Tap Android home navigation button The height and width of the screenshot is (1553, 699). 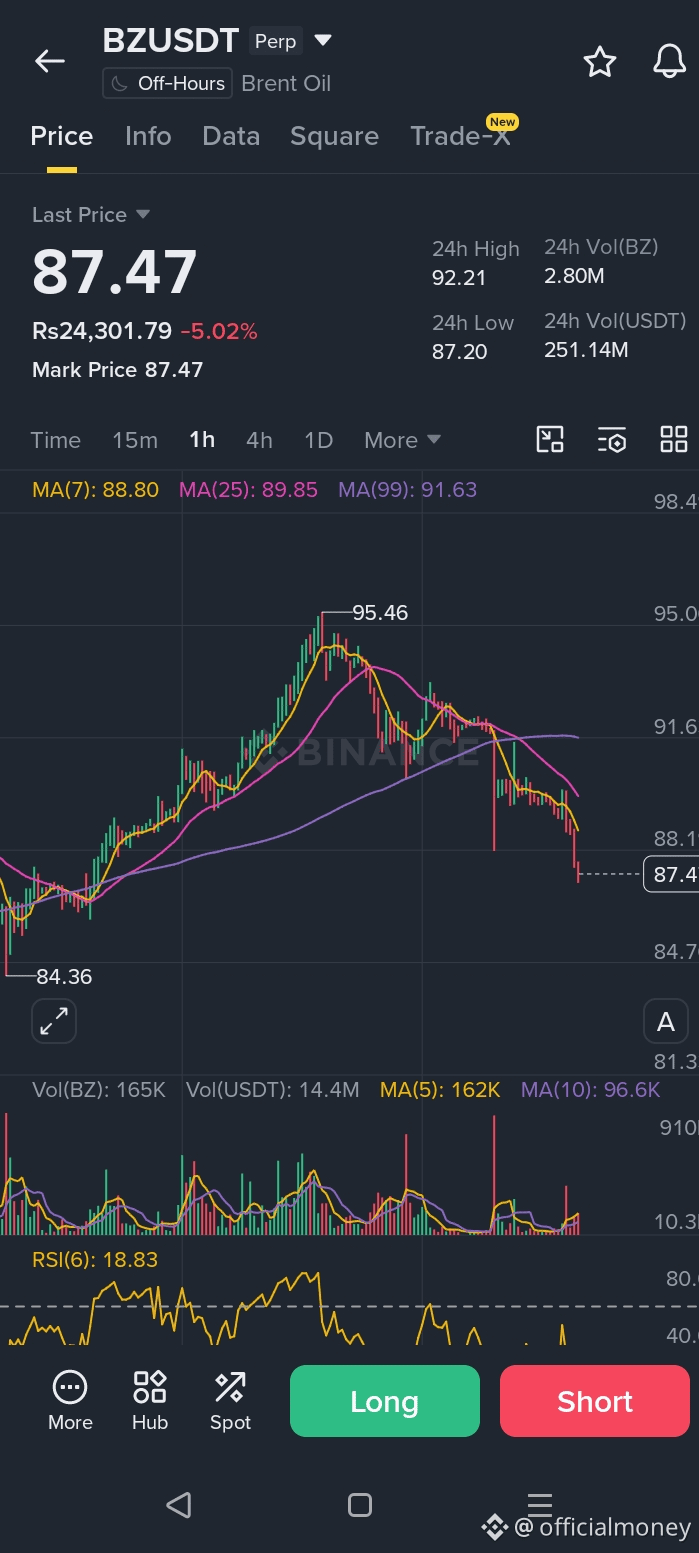click(360, 1505)
